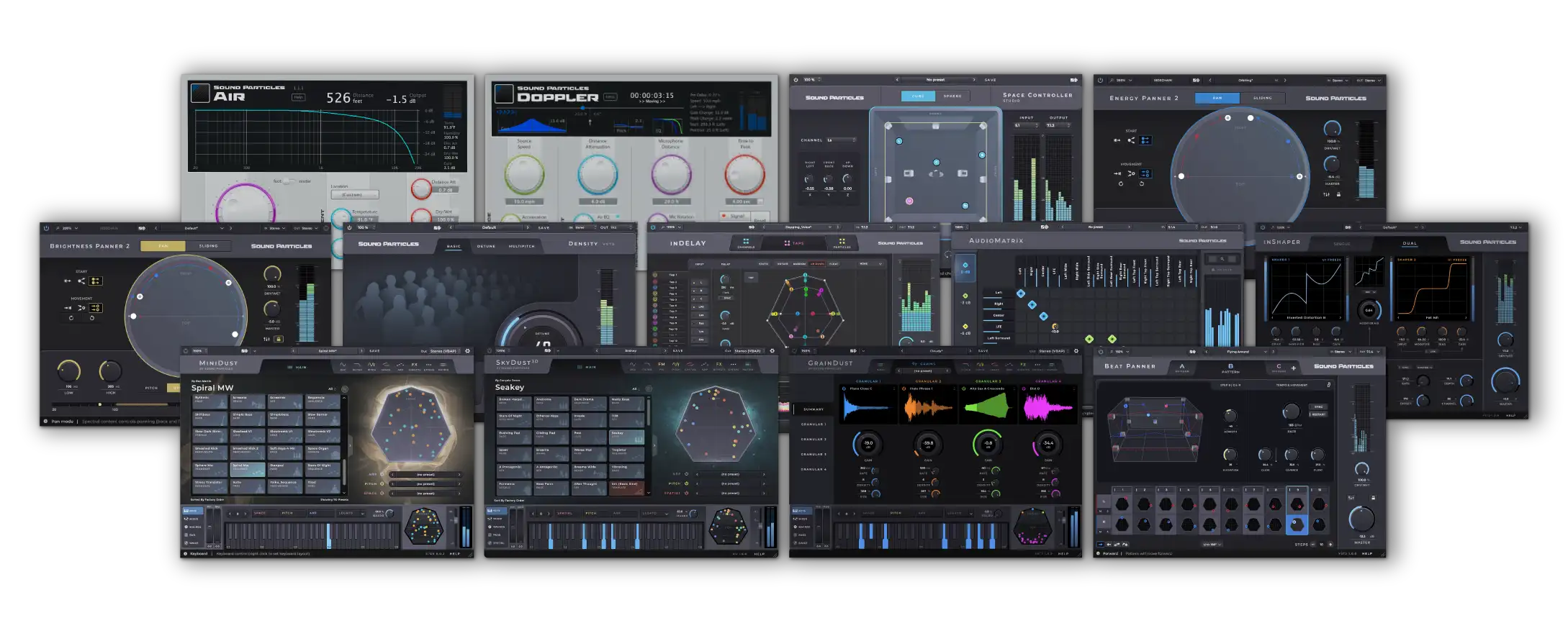Click Save in the Space Controller header

[990, 80]
